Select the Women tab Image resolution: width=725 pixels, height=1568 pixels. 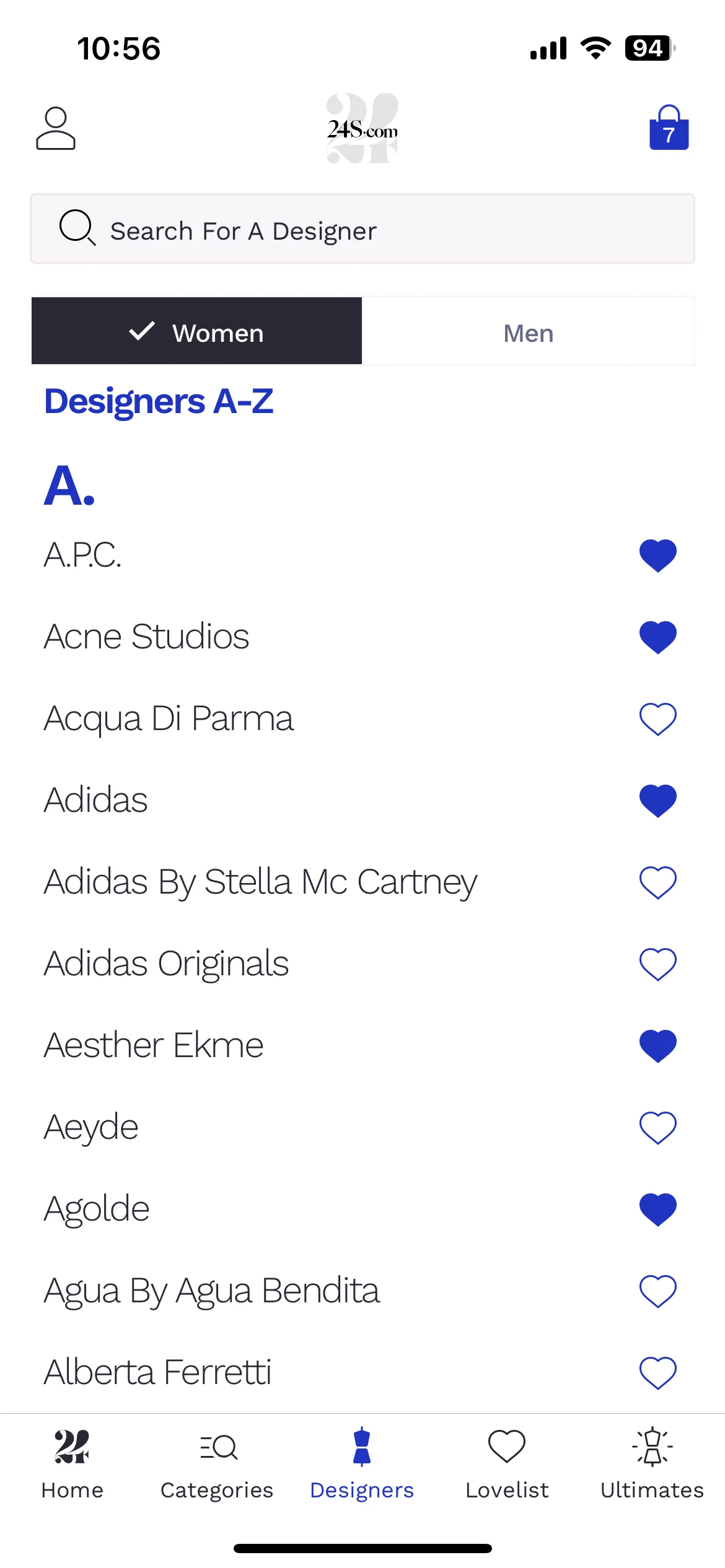(x=196, y=331)
